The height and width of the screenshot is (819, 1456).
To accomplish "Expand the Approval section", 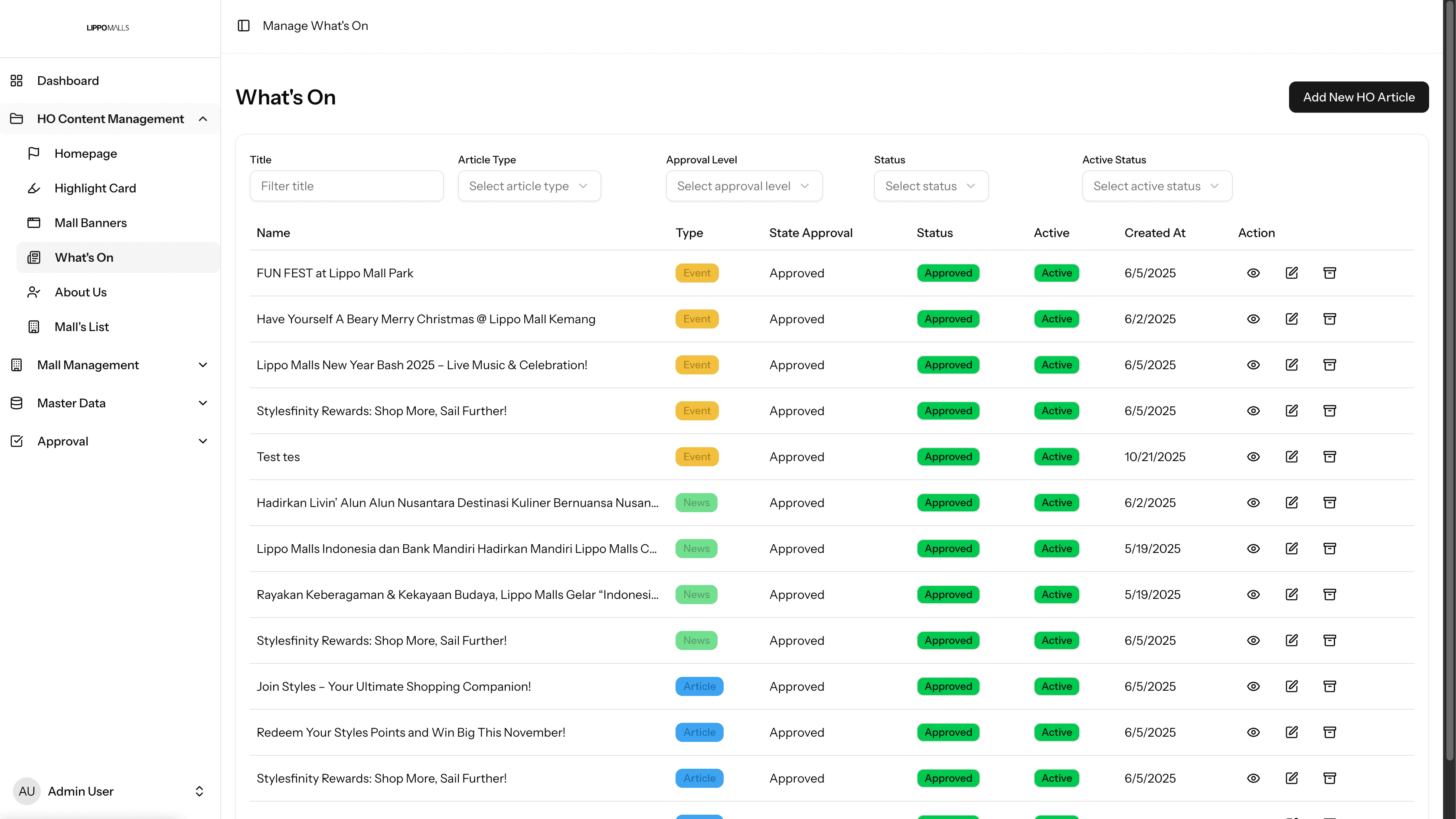I will click(110, 442).
